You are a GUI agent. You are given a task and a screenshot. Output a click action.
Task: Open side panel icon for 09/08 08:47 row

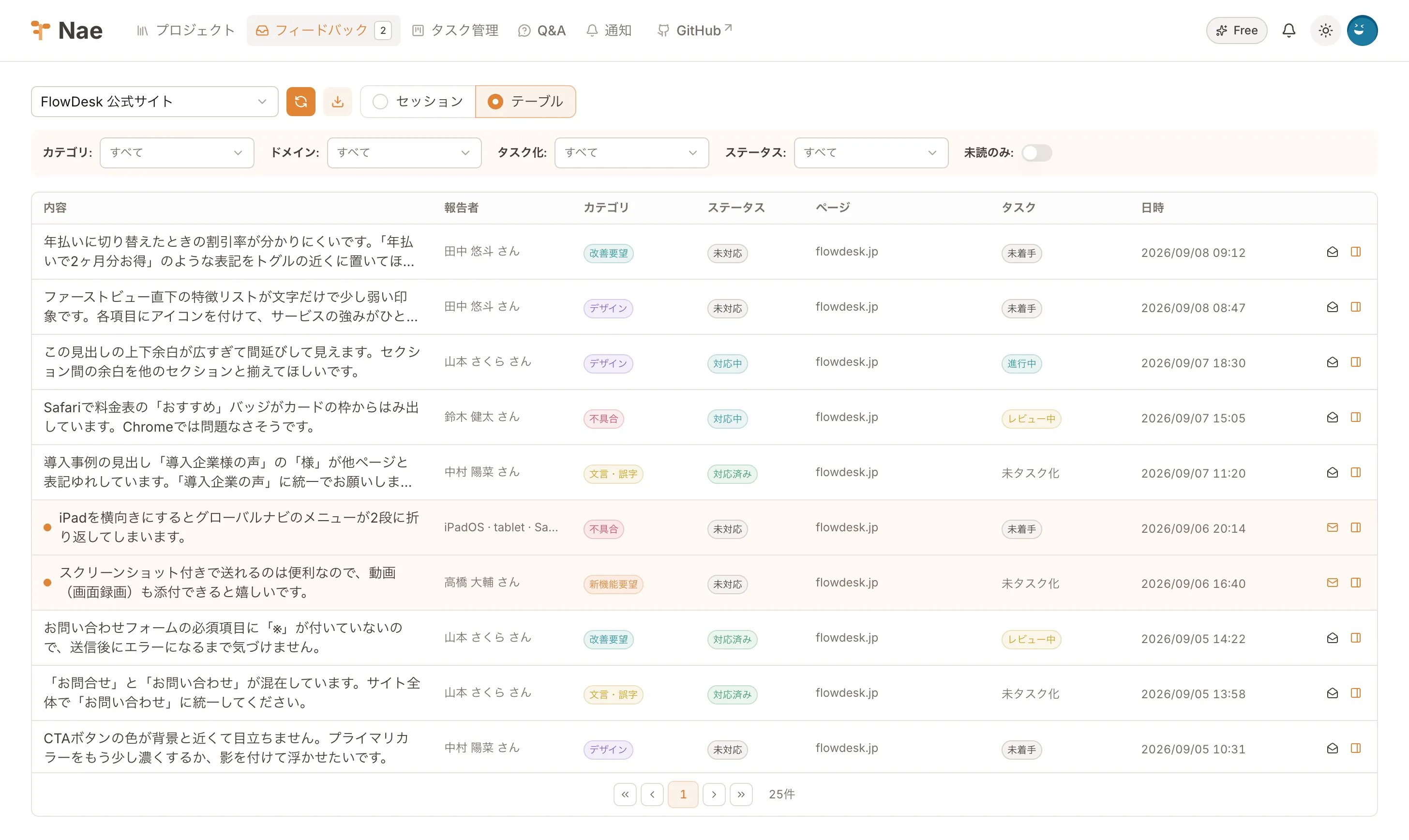coord(1355,307)
